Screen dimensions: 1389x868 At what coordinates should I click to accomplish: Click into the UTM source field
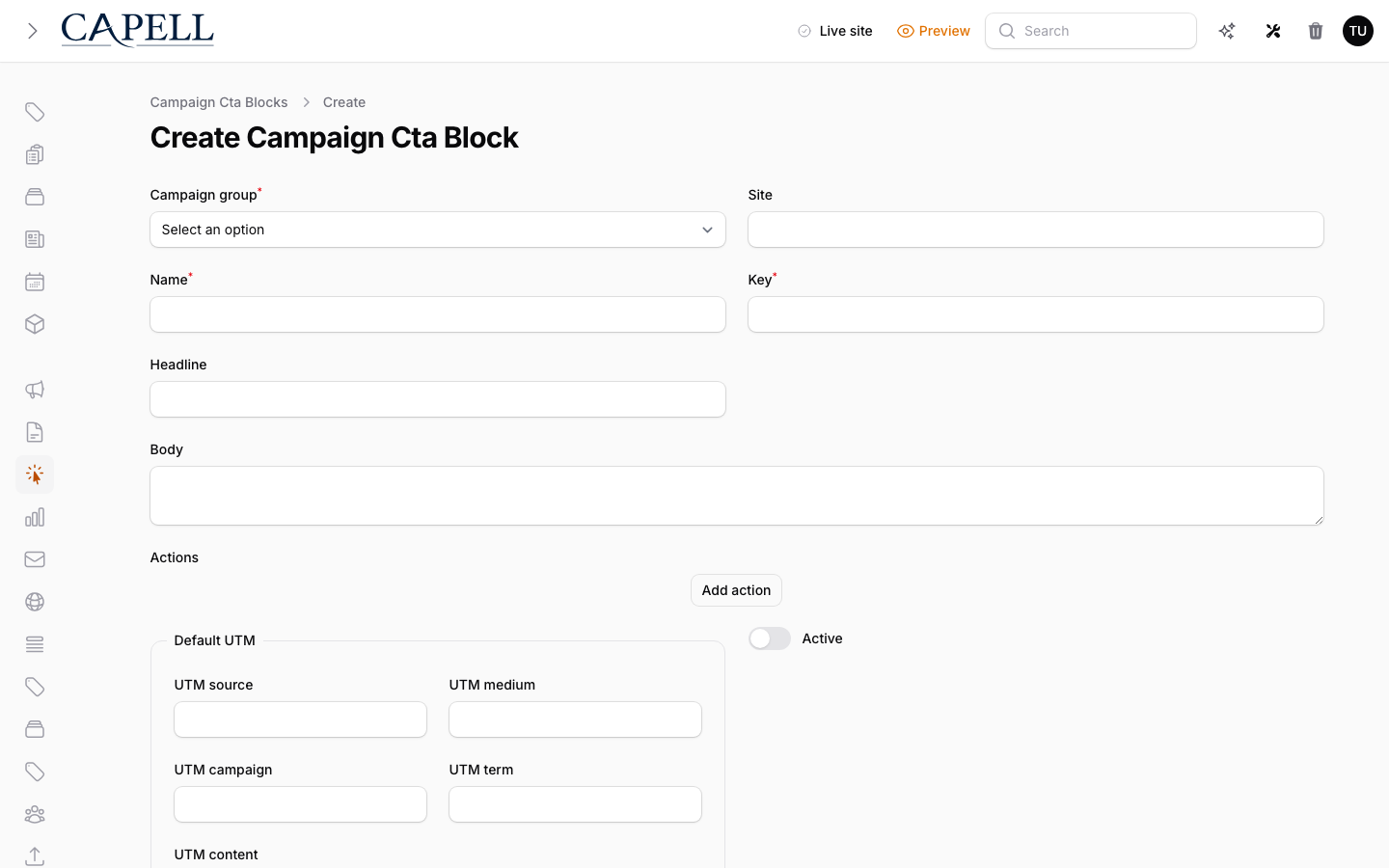click(300, 719)
